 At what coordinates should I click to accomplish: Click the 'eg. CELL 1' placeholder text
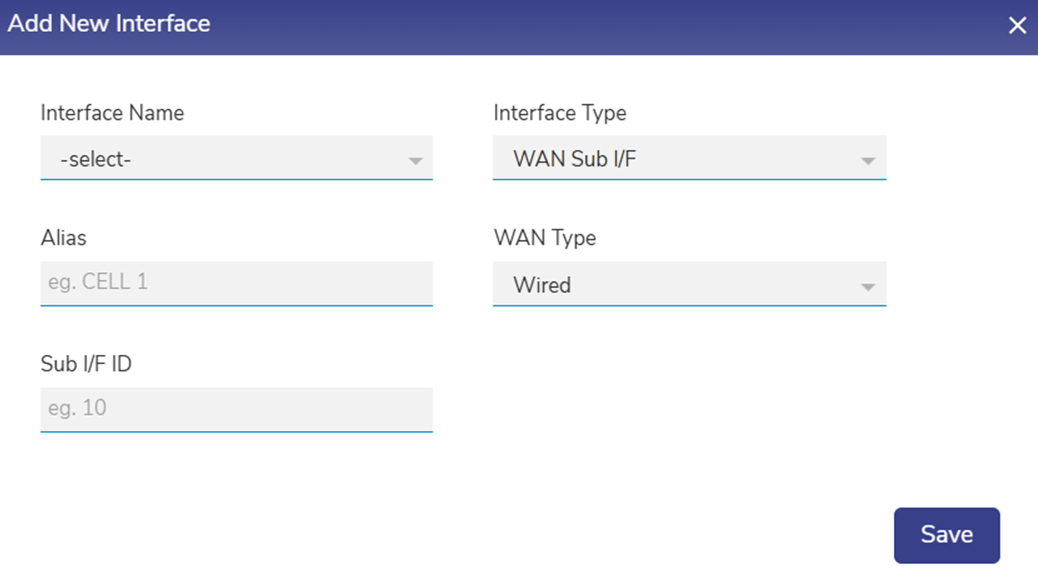point(98,282)
